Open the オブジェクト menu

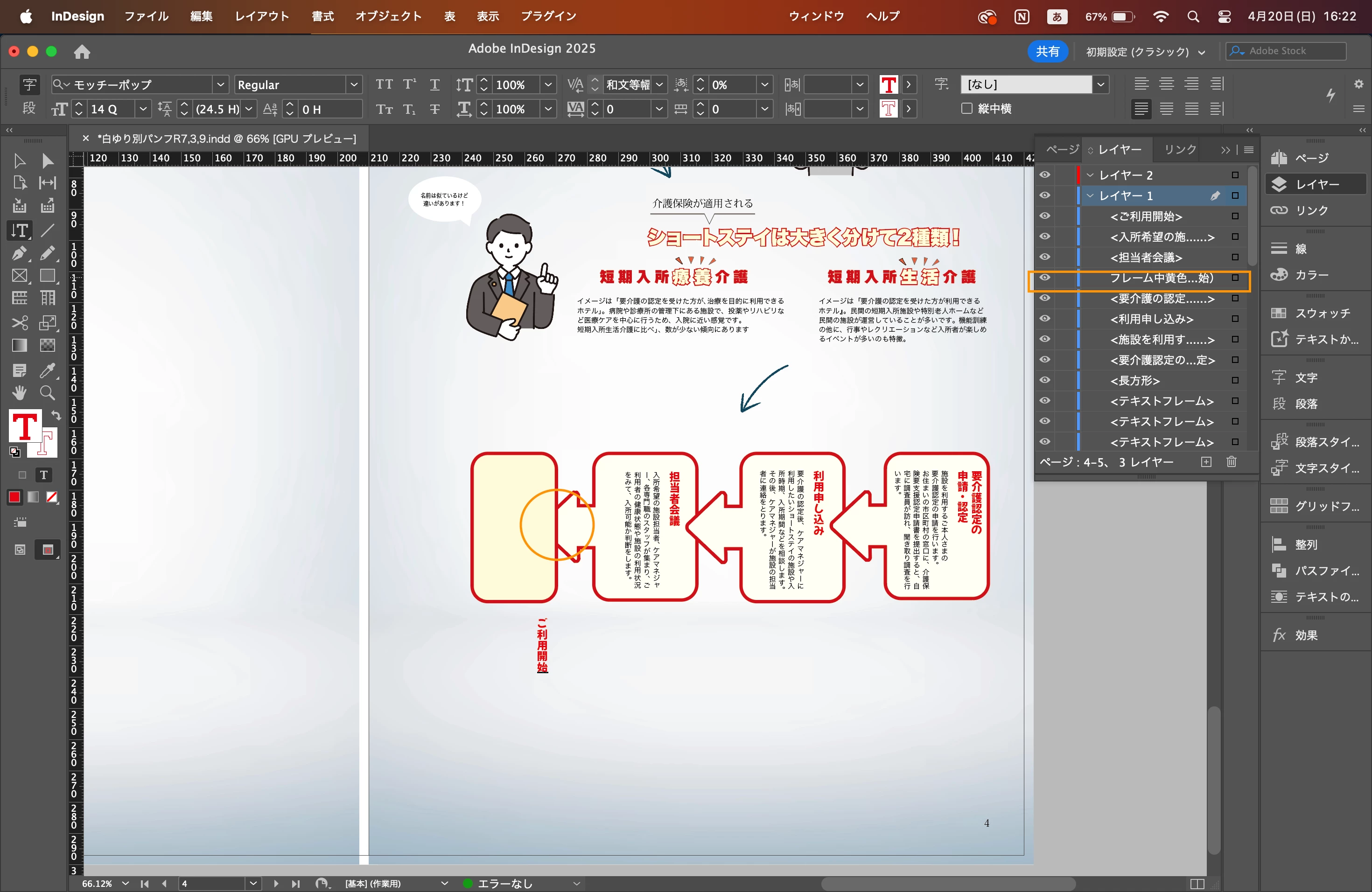[388, 16]
